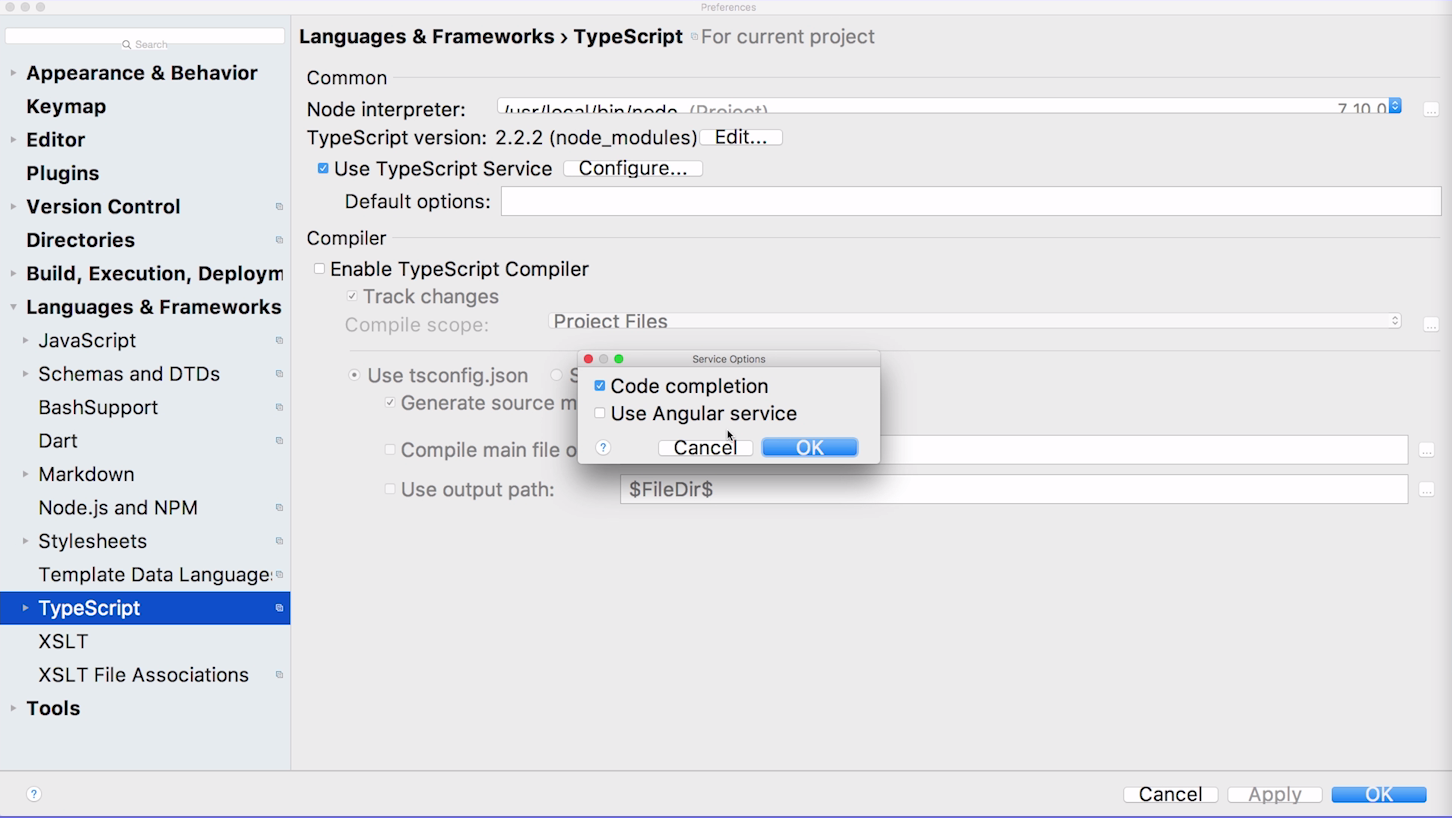Click project-level icon next to Node.js and NPM
The height and width of the screenshot is (818, 1452).
tap(279, 509)
